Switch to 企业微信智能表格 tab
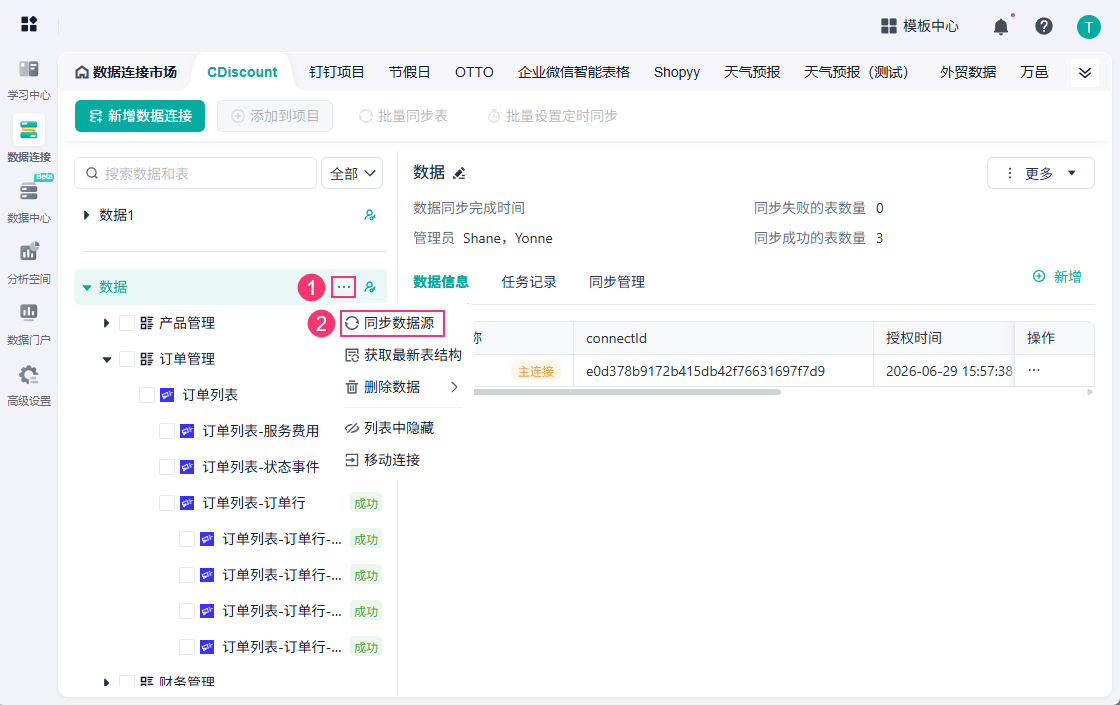This screenshot has height=705, width=1120. 574,72
